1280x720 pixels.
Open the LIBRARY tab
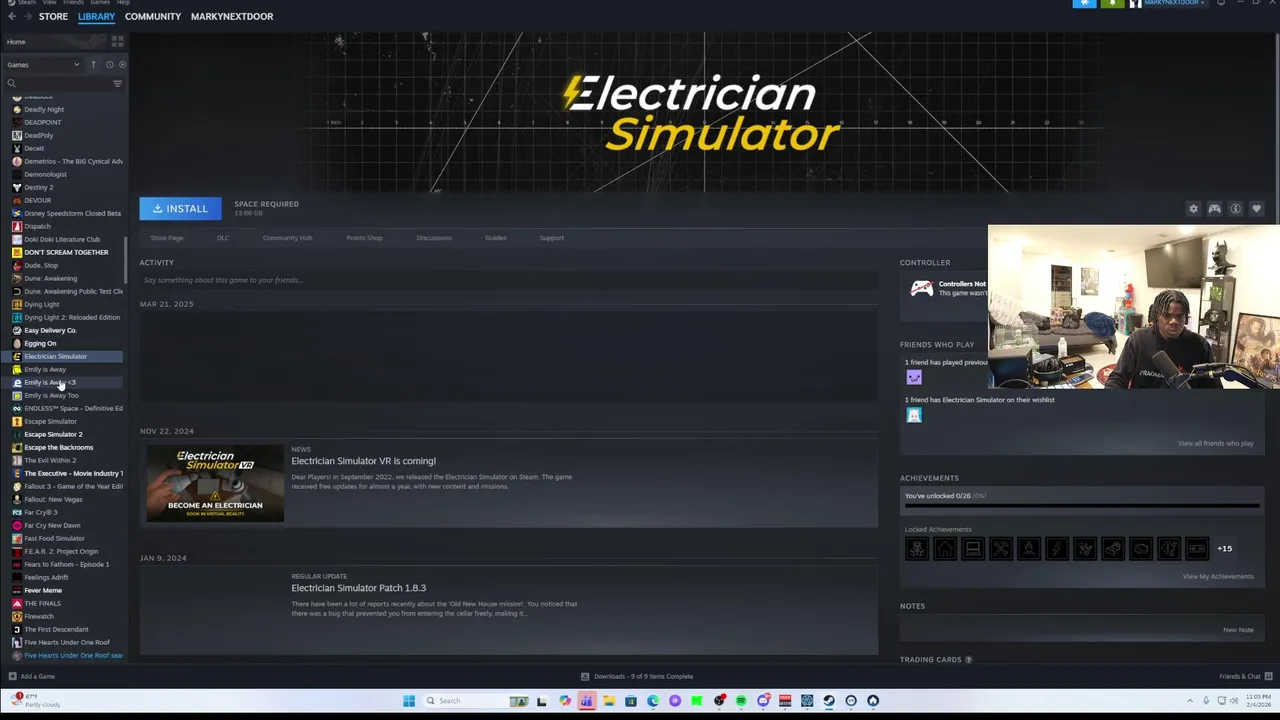96,16
